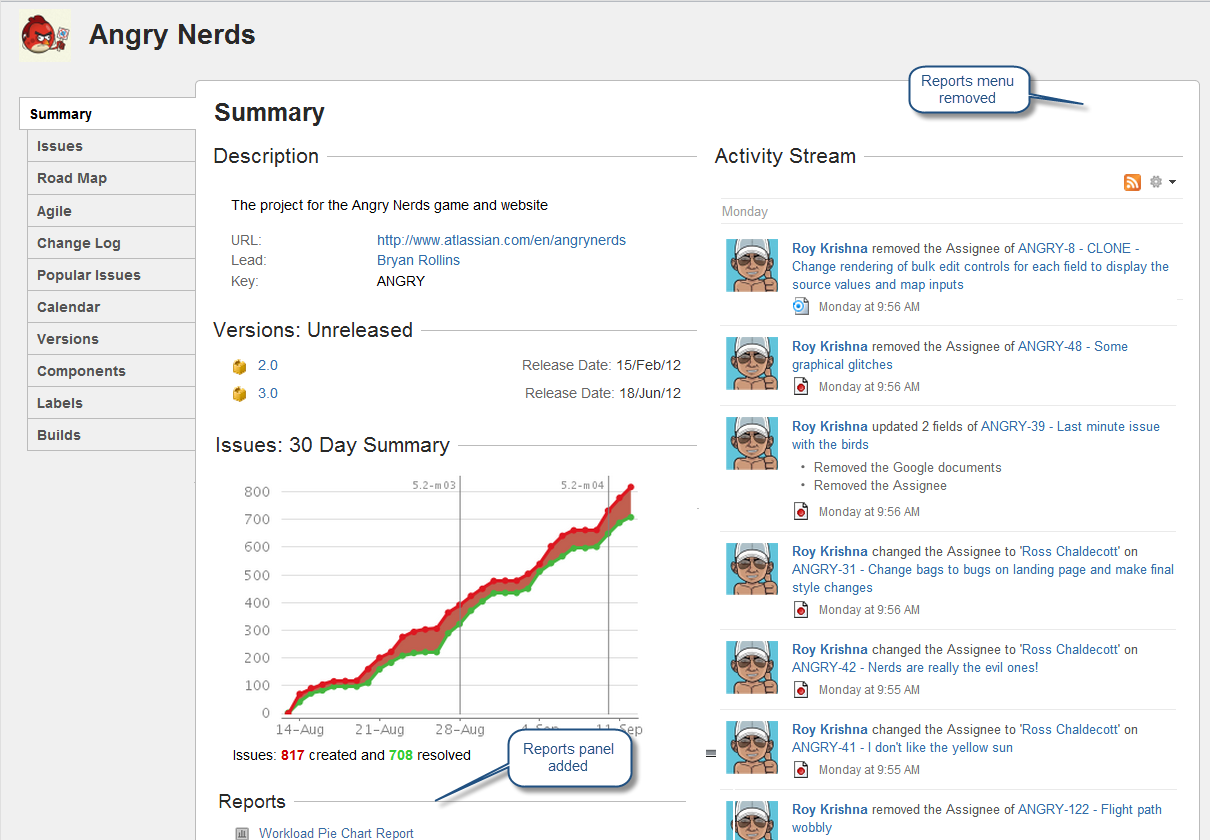Open the version 3.0 link
The width and height of the screenshot is (1210, 840).
point(268,394)
